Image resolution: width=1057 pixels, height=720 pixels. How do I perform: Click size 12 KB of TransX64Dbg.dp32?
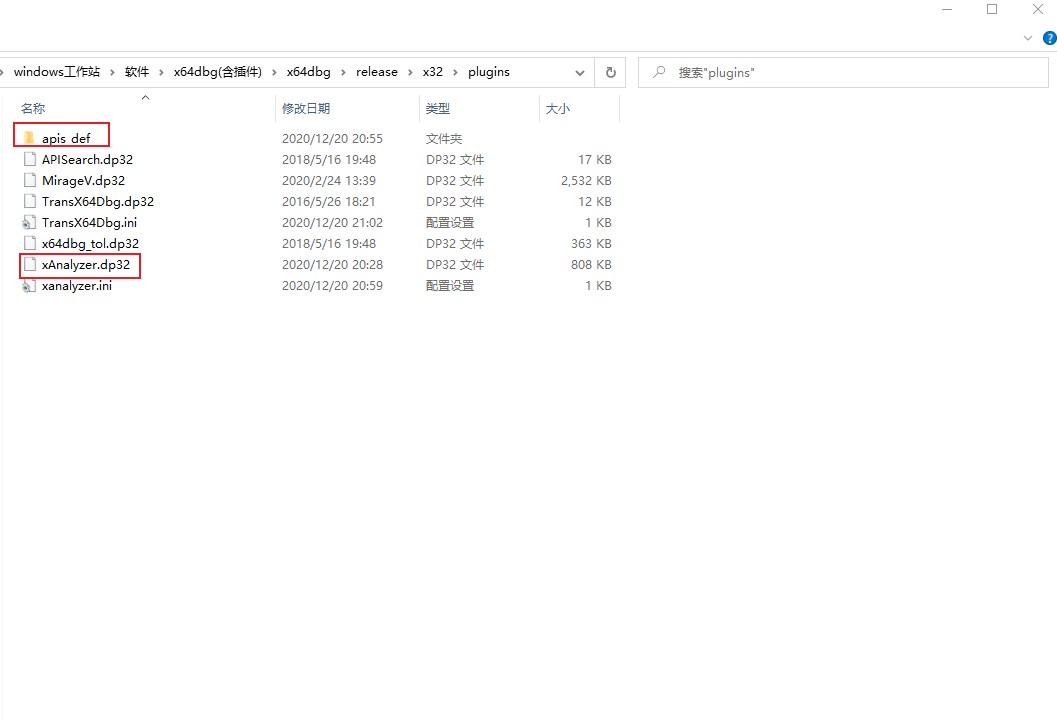(x=595, y=201)
